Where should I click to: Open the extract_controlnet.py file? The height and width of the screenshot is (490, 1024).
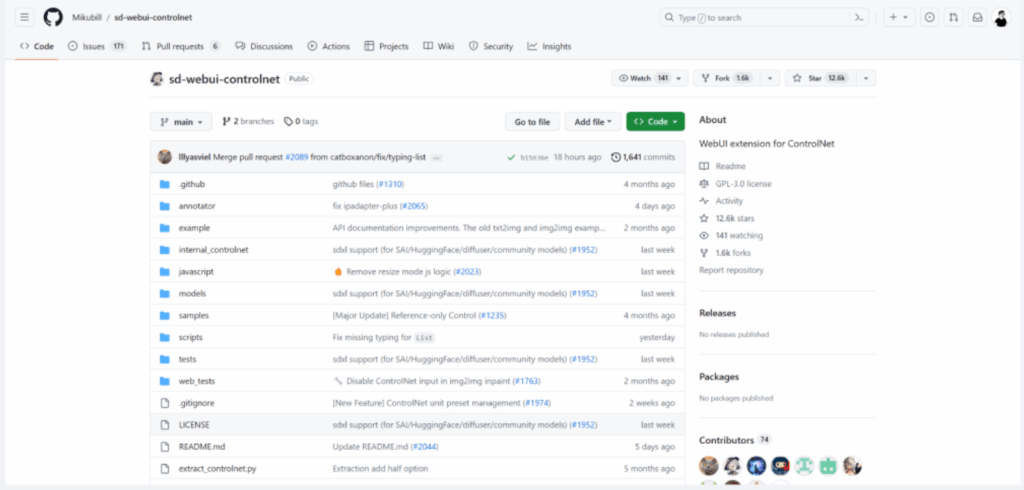[217, 468]
